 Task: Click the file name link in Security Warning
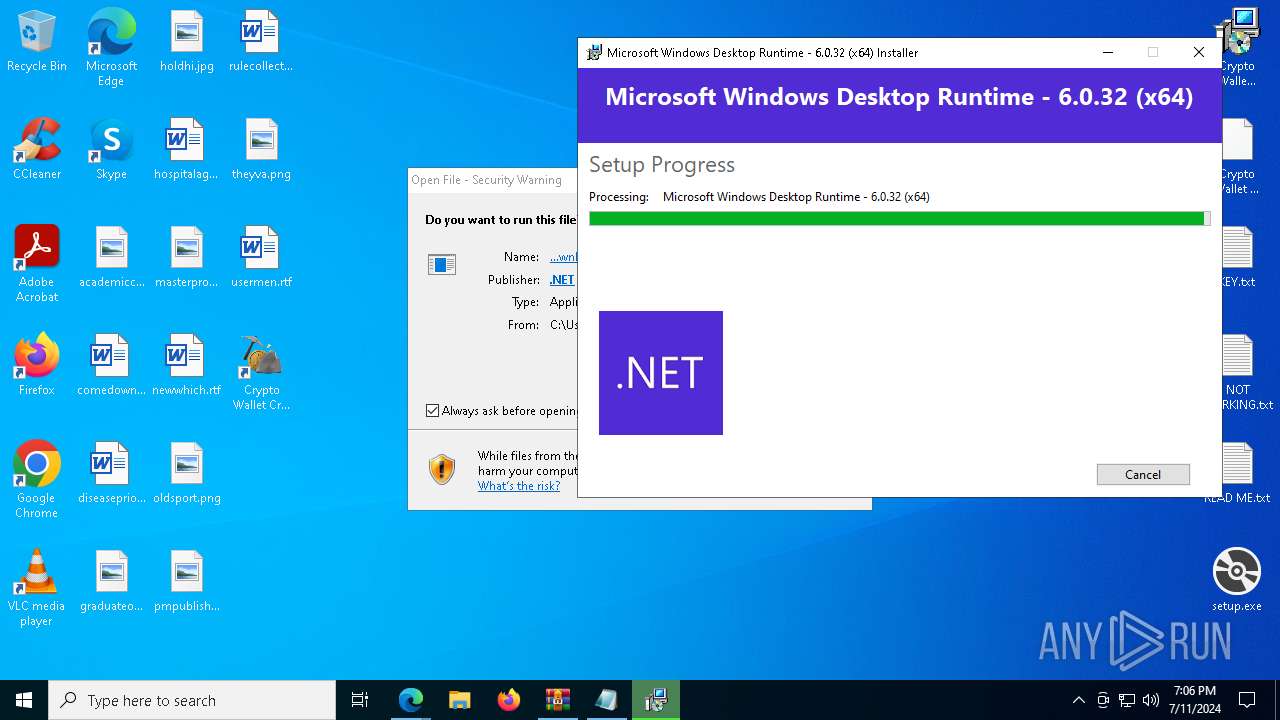[564, 257]
